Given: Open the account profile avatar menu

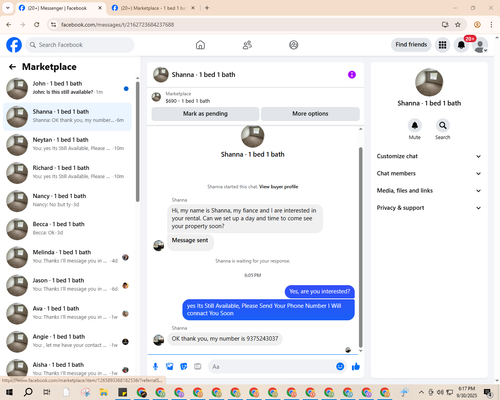Looking at the screenshot, I should click(480, 45).
